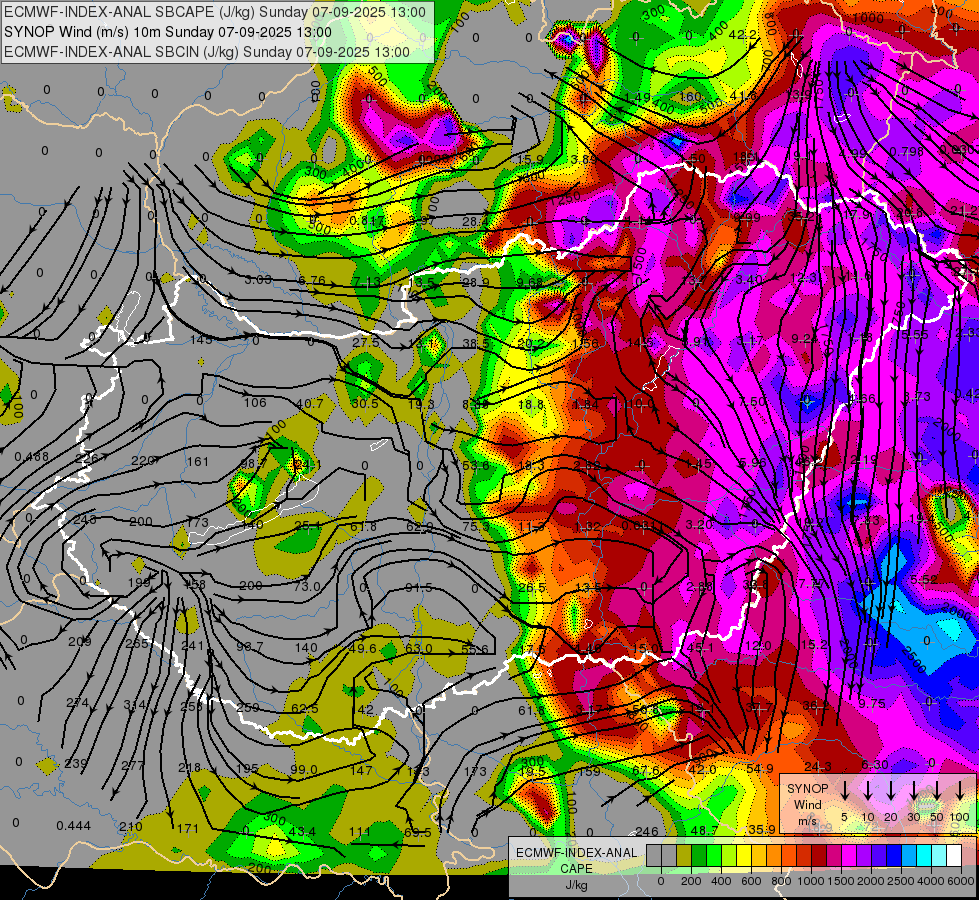
Task: Select the yellow swatch in CAPE legend
Action: coord(744,856)
